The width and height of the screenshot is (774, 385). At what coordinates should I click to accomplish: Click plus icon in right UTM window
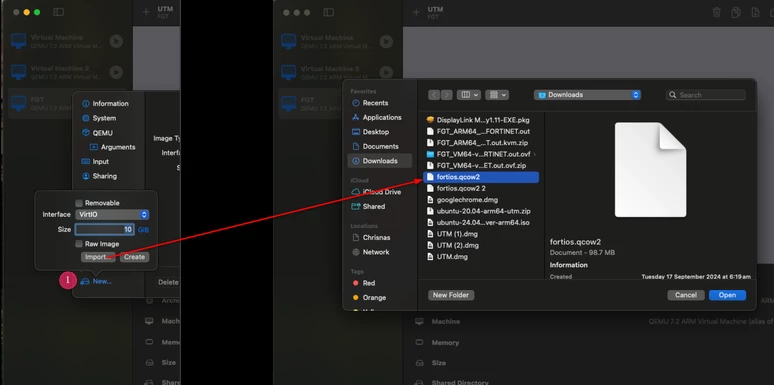point(416,12)
